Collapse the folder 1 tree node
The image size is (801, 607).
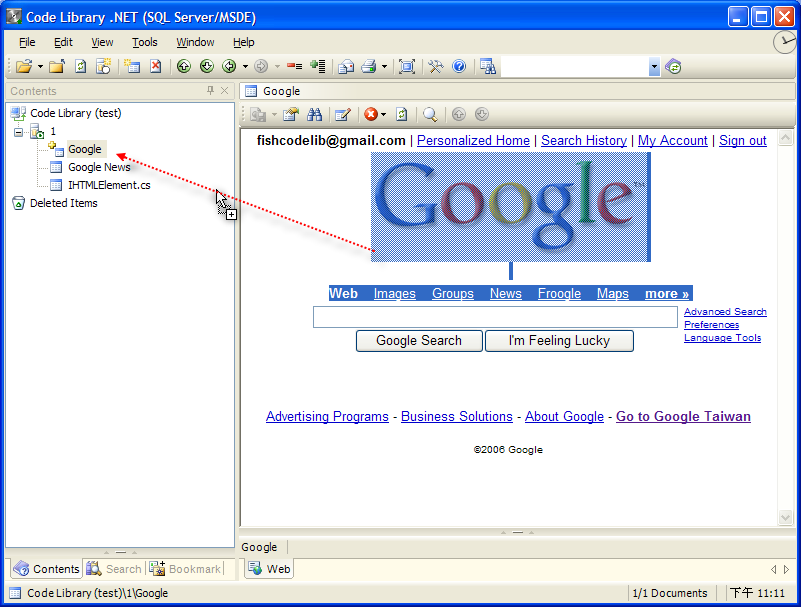click(18, 132)
